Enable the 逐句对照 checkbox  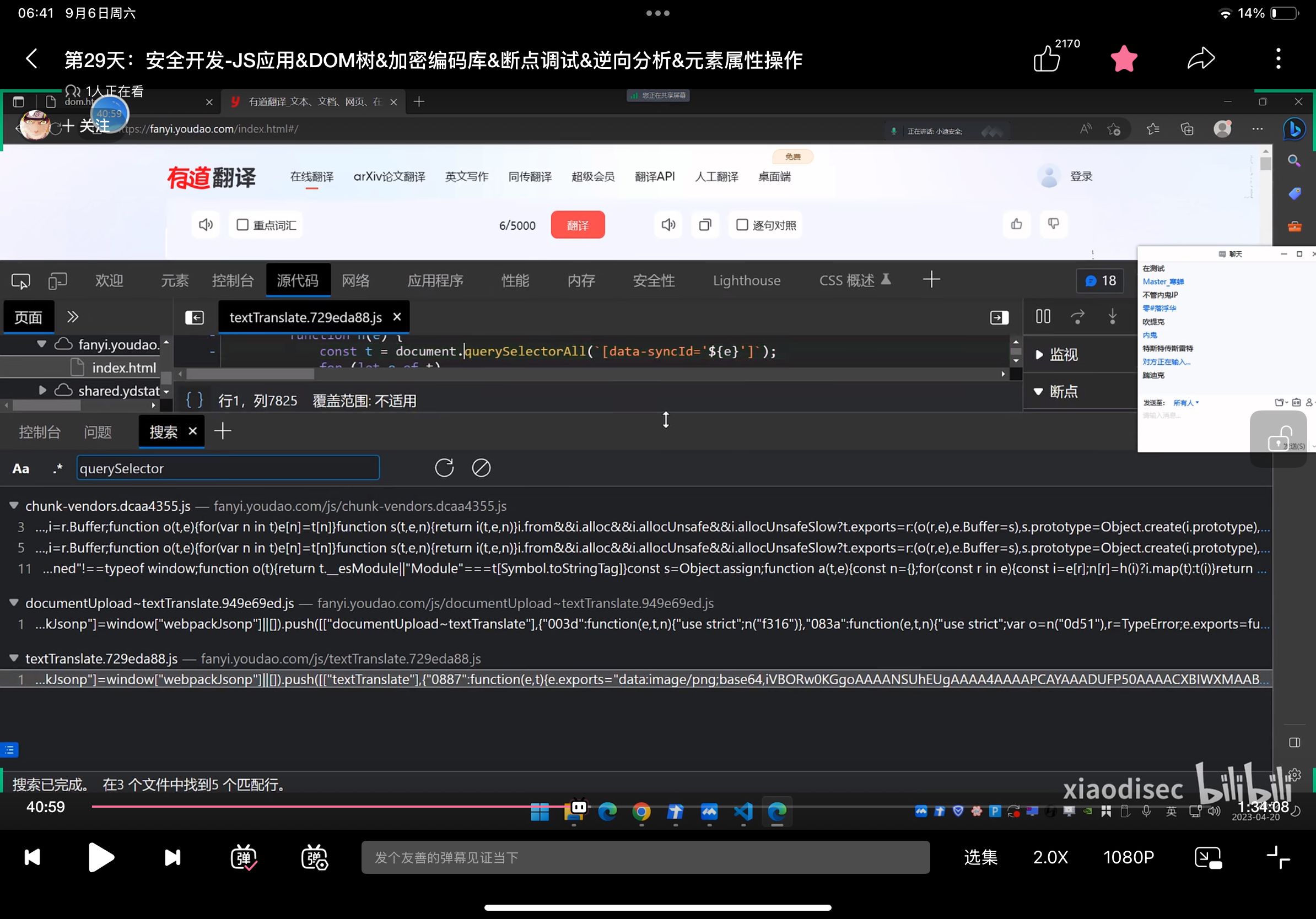(742, 225)
